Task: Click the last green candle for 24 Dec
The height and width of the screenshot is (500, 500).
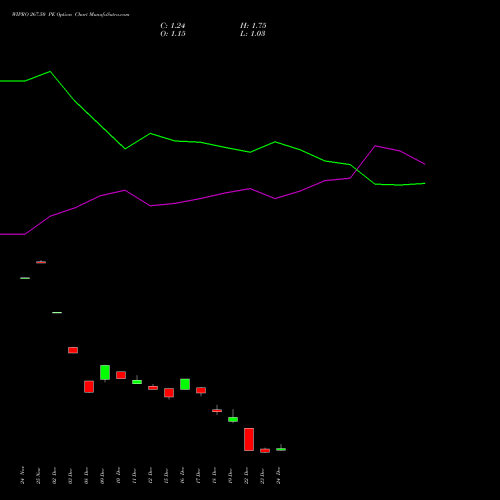Action: 281,449
